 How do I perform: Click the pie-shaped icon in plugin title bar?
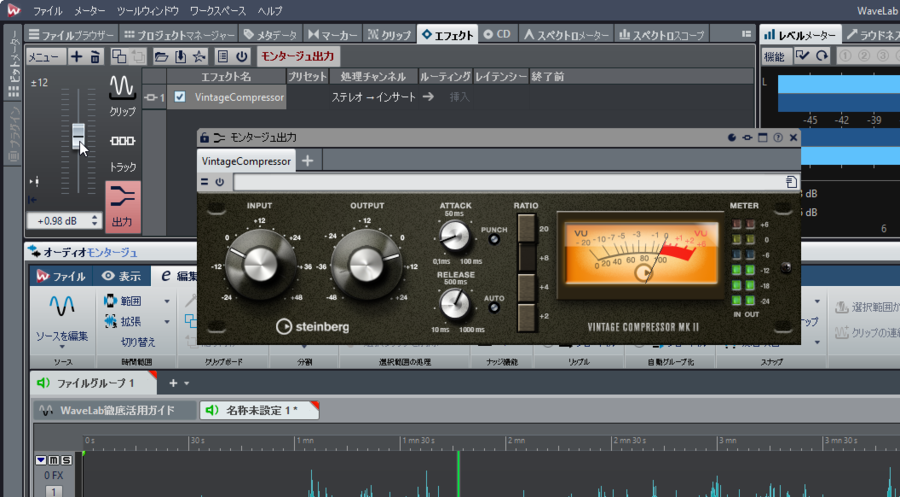tap(732, 138)
